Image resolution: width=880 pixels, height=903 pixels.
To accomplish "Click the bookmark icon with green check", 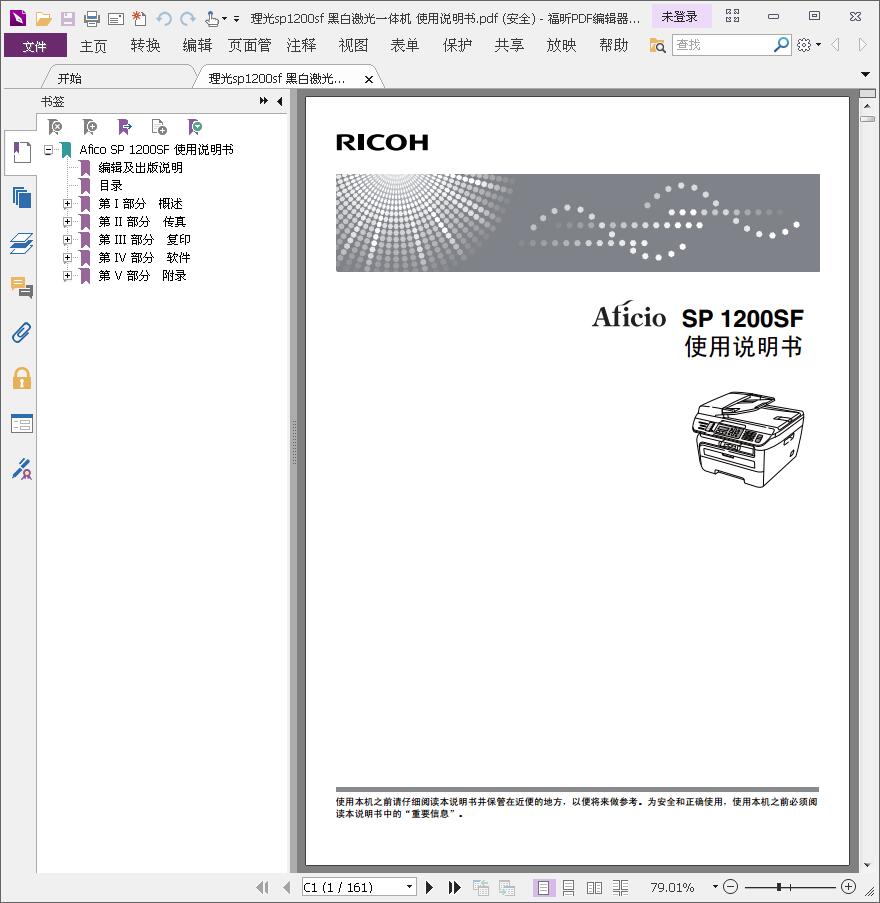I will 195,127.
